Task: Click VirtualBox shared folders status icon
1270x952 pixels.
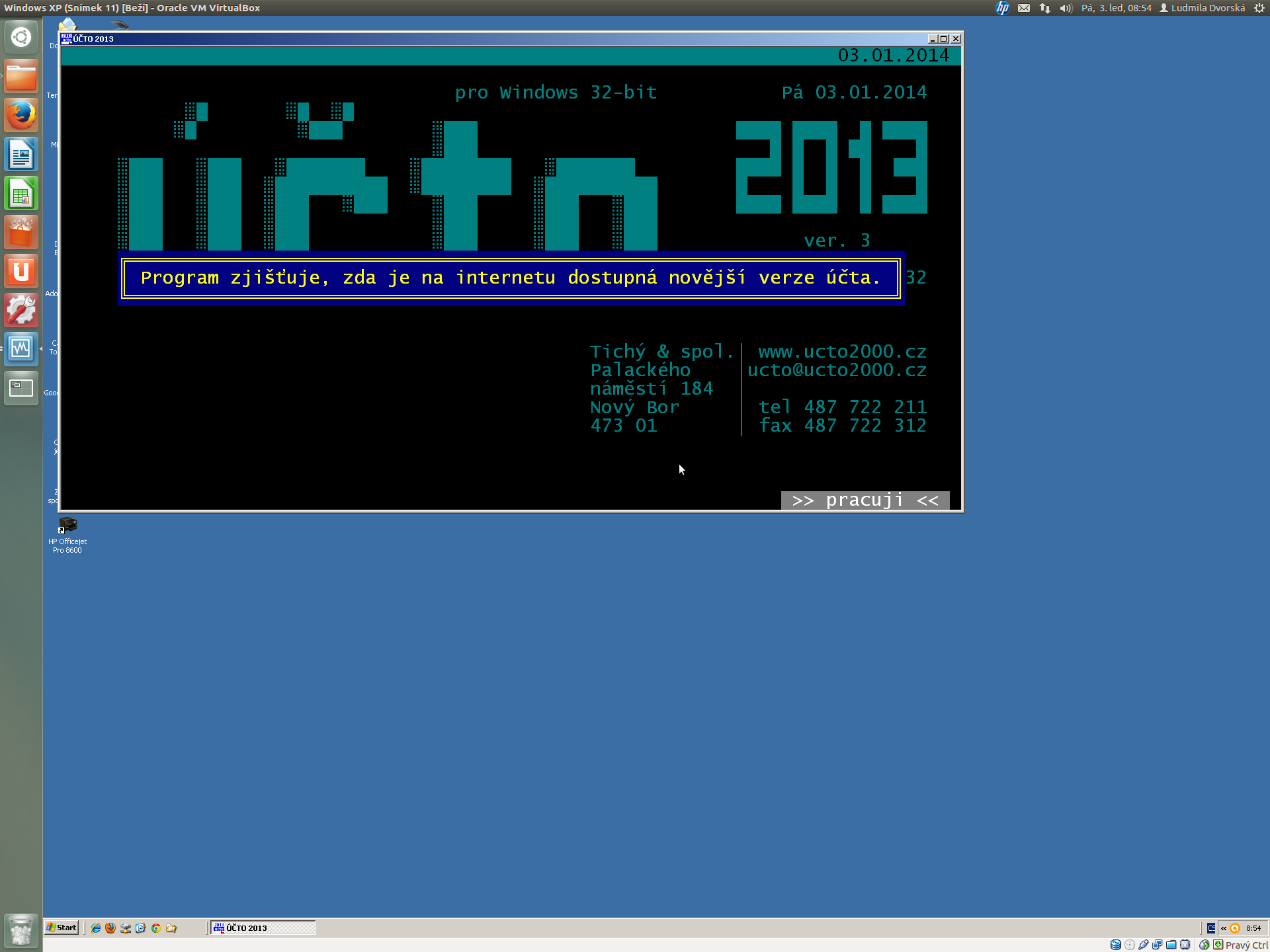Action: (1171, 945)
